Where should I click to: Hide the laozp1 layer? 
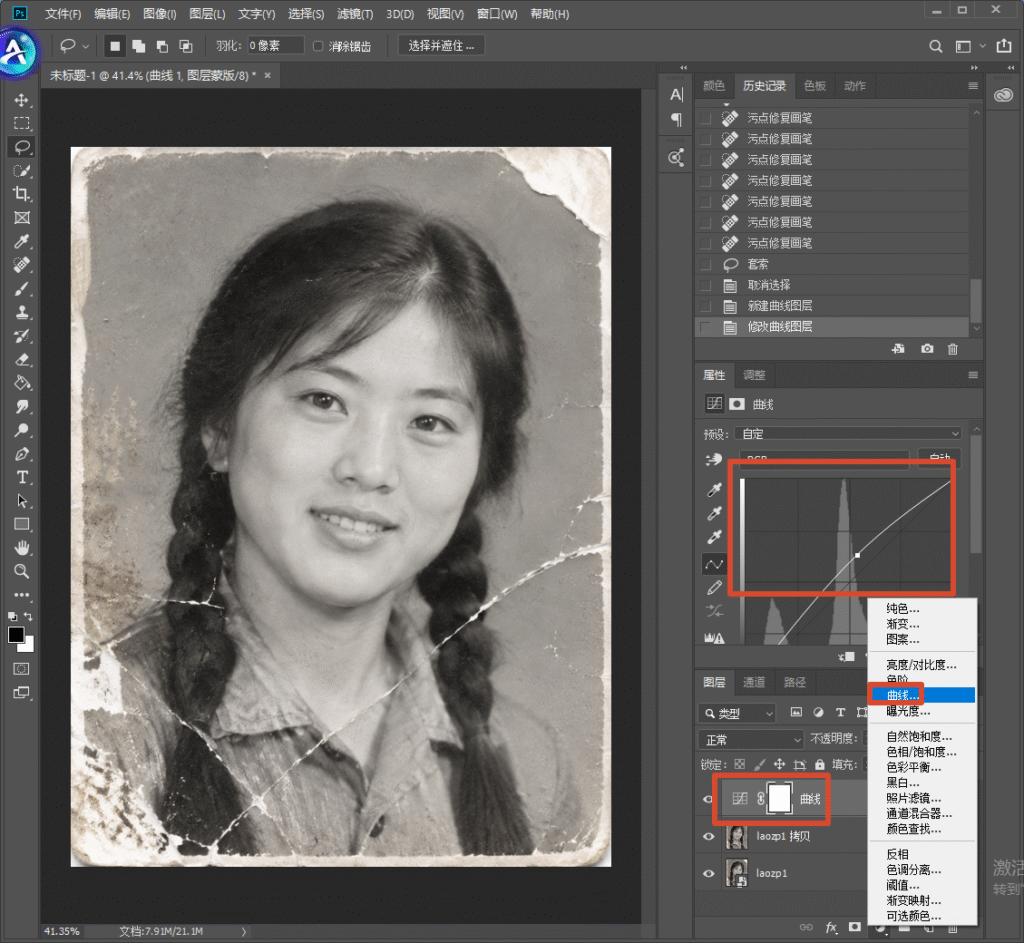point(708,873)
